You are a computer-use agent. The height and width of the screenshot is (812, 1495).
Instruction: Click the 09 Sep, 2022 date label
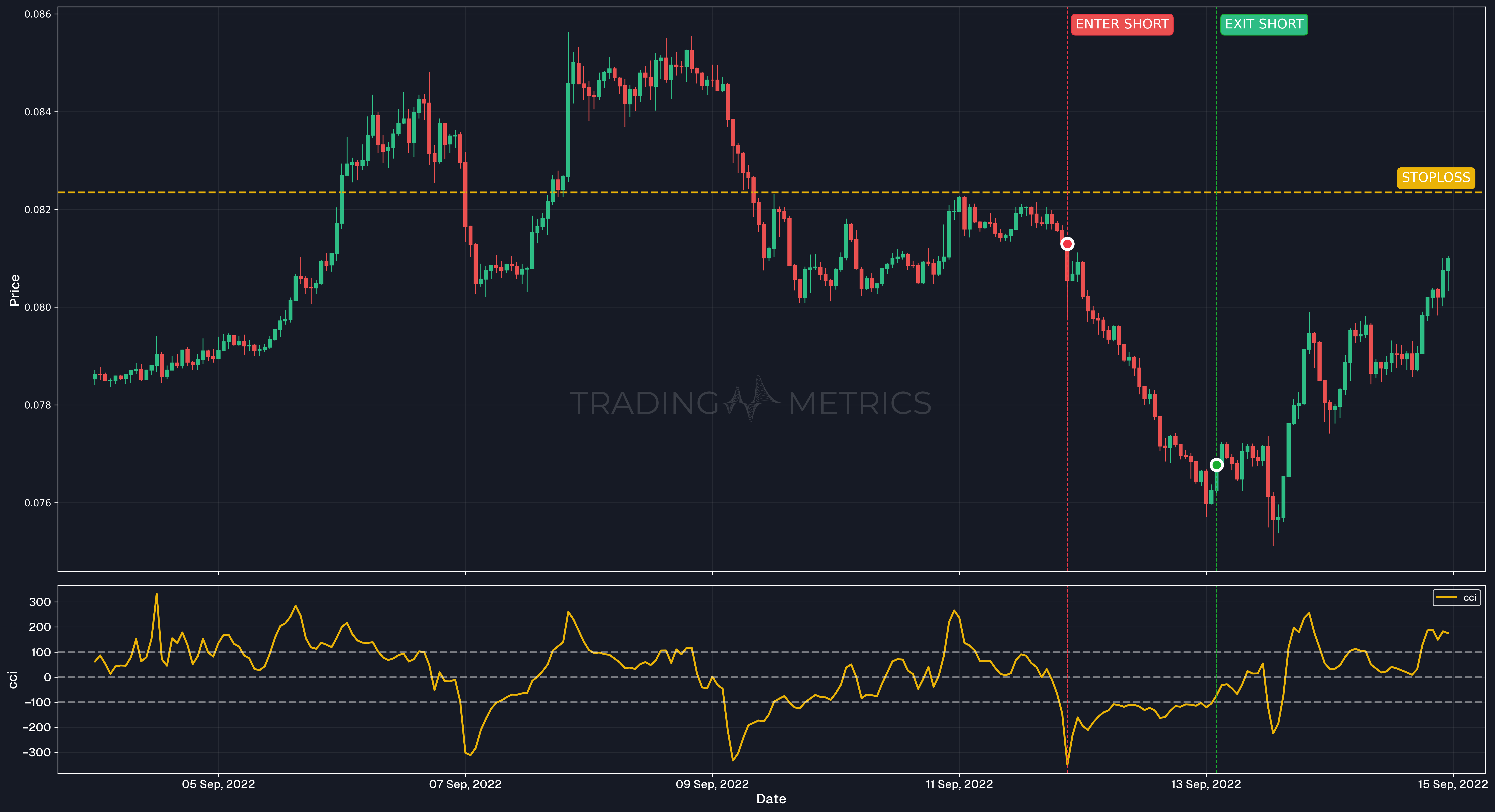tap(712, 784)
